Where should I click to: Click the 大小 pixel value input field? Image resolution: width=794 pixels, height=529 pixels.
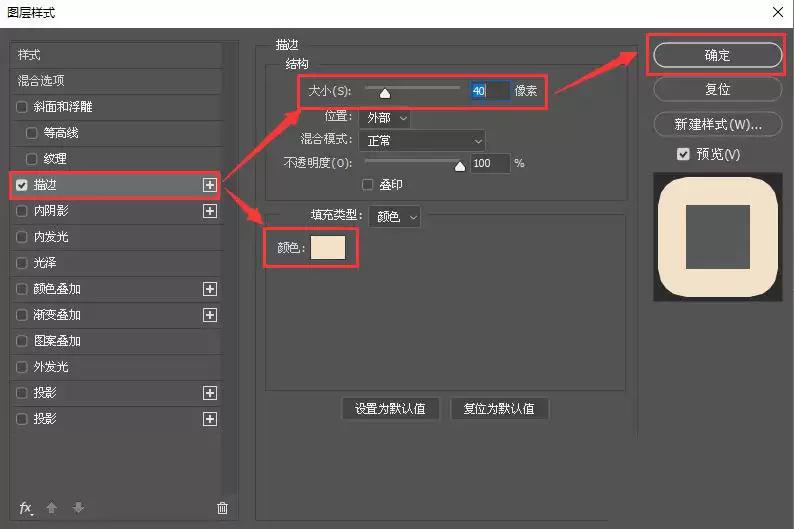(490, 91)
